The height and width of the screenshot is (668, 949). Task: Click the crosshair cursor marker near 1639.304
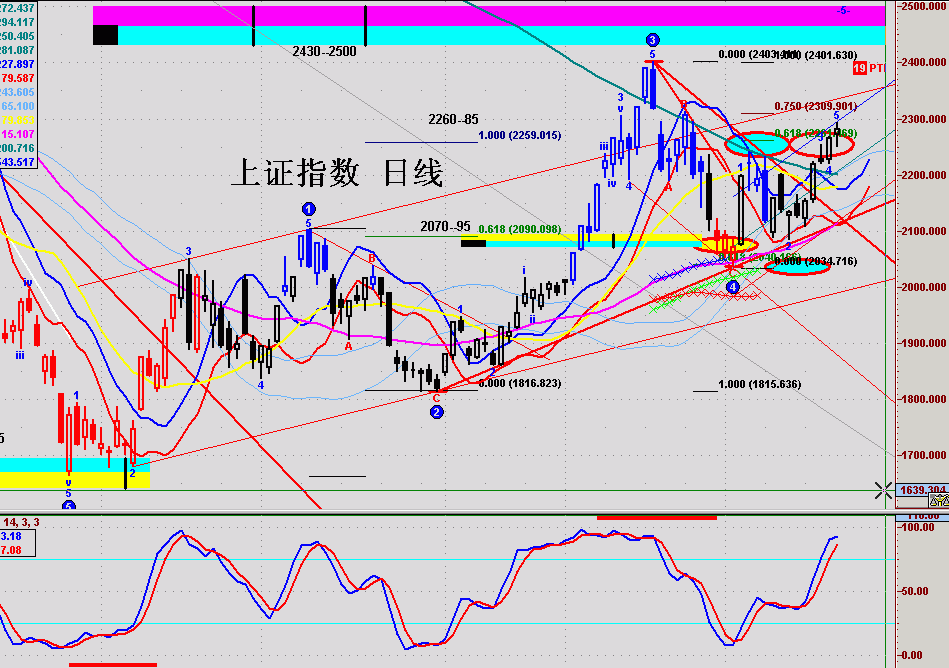pos(883,491)
